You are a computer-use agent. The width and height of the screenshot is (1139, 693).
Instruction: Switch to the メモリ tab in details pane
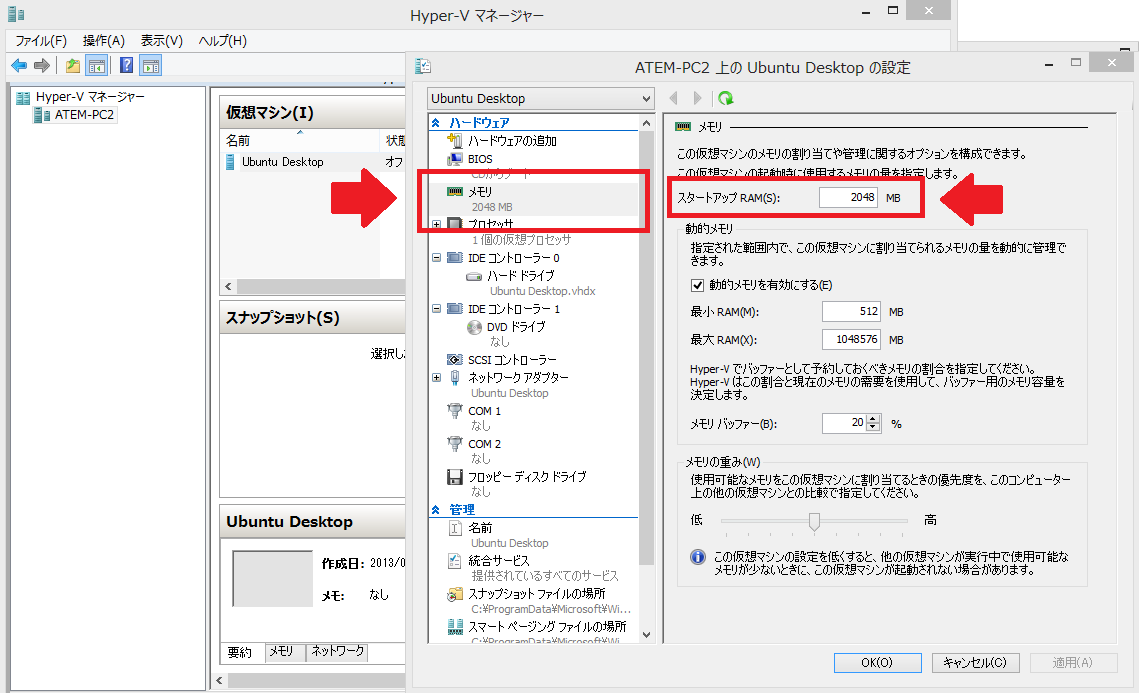click(x=282, y=652)
